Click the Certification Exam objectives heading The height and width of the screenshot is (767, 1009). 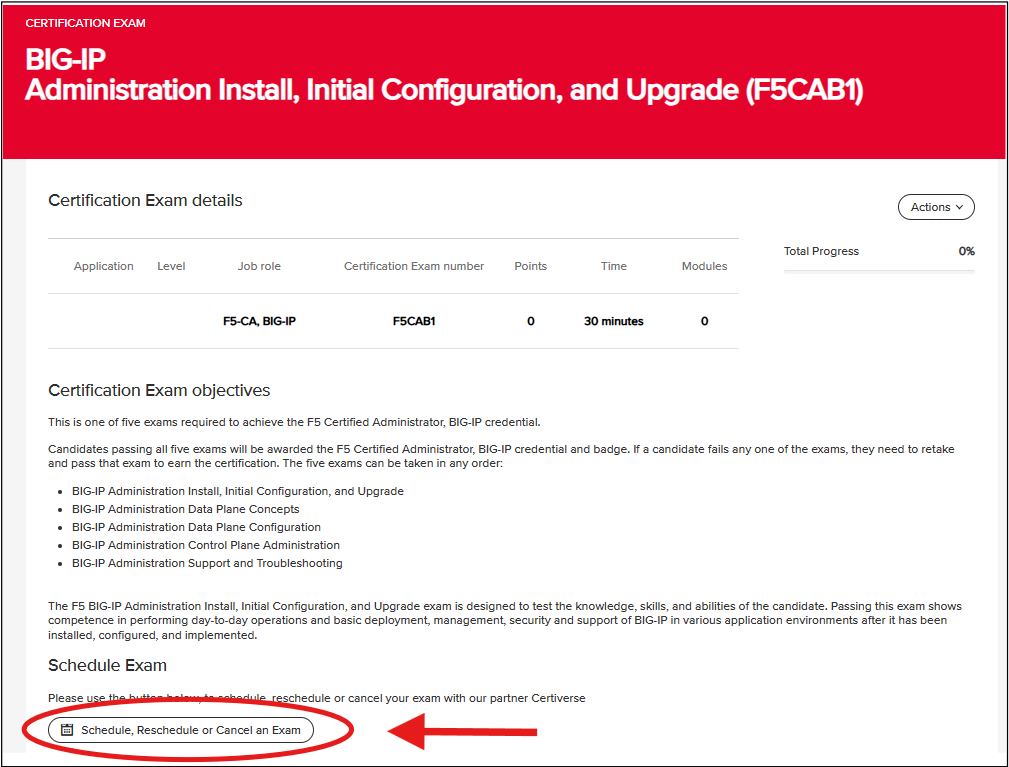[159, 391]
